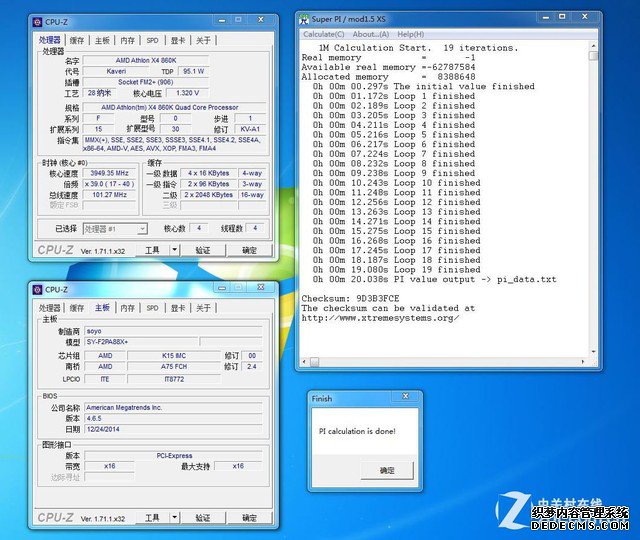The height and width of the screenshot is (540, 640).
Task: Click scroll right arrow in Super PI
Action: [x=583, y=362]
